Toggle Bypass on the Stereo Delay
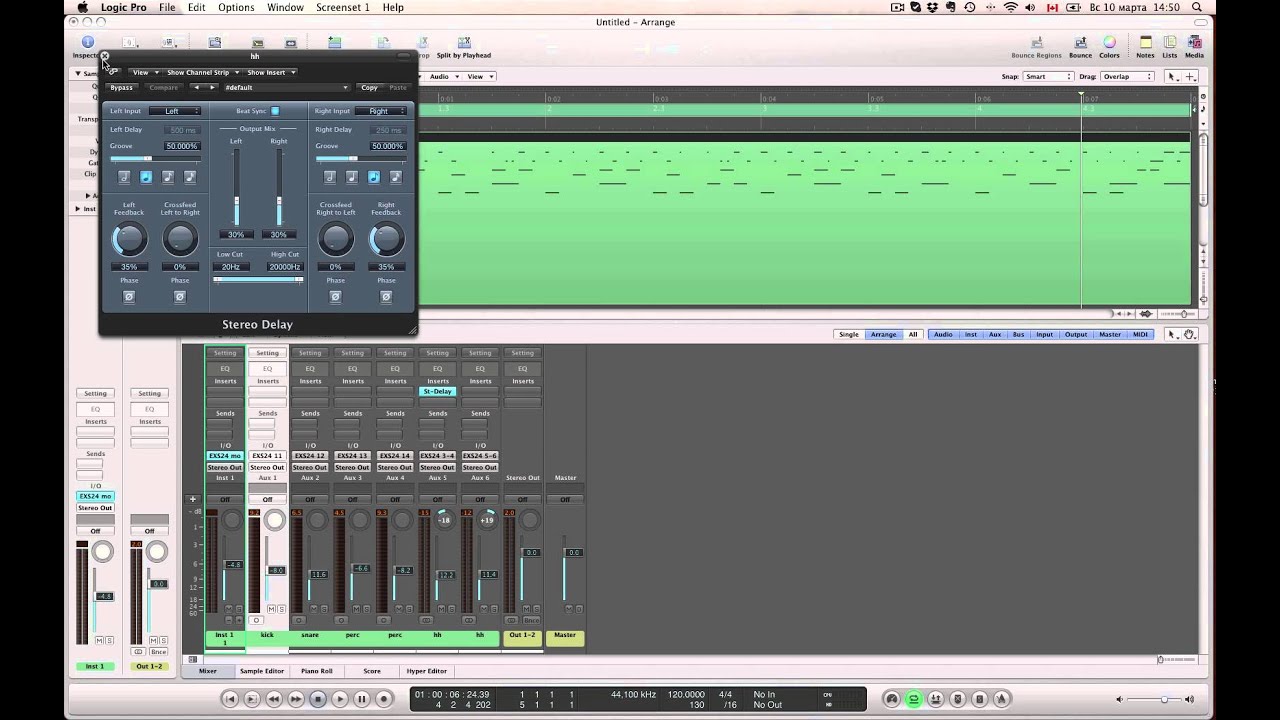Screen dimensions: 1280x720 [121, 88]
